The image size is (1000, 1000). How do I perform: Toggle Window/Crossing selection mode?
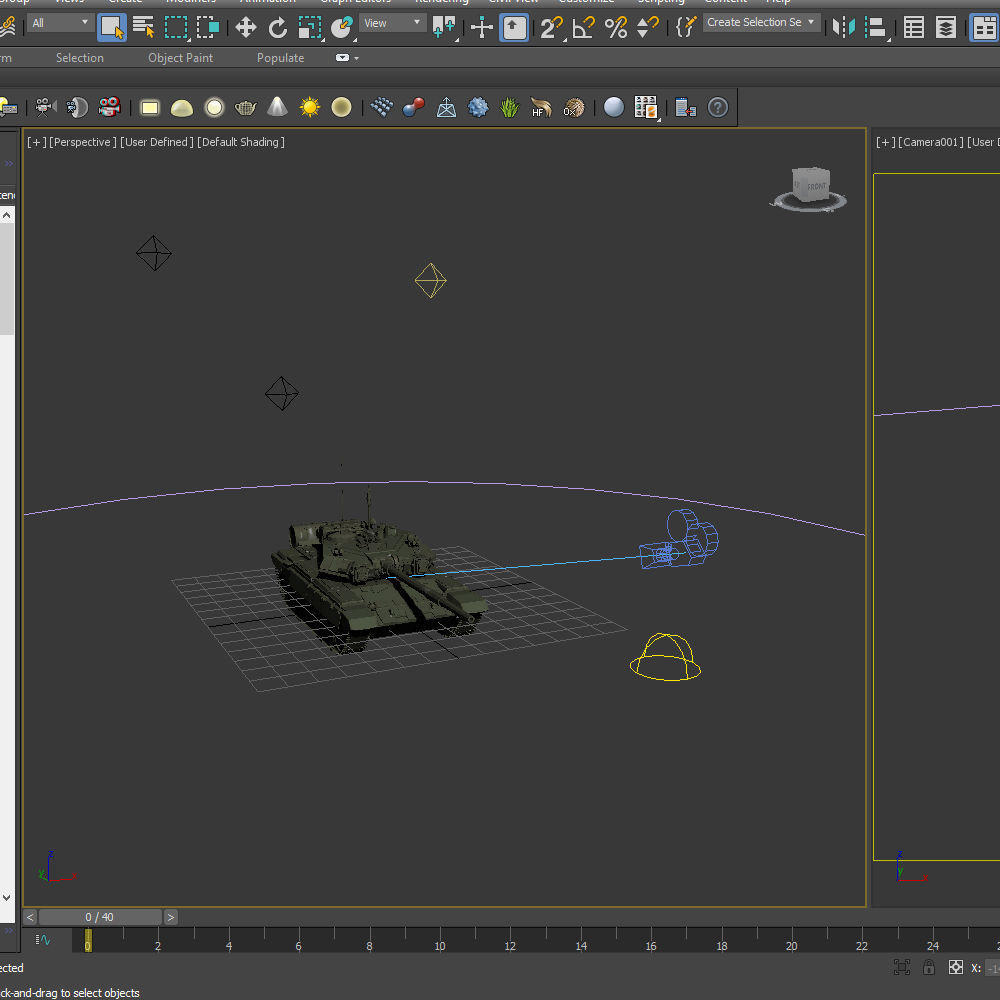coord(208,27)
